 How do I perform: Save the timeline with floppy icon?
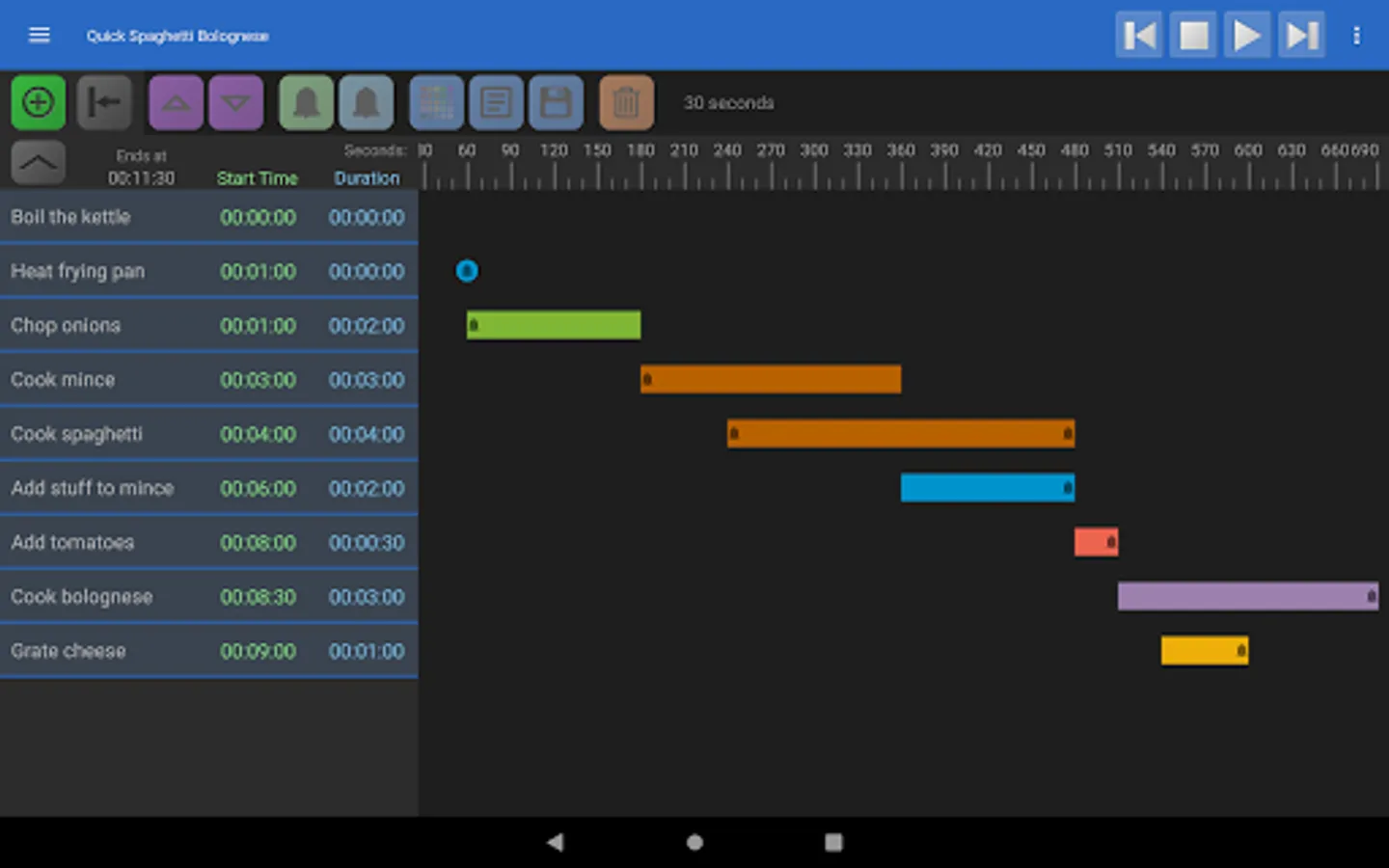pyautogui.click(x=556, y=102)
